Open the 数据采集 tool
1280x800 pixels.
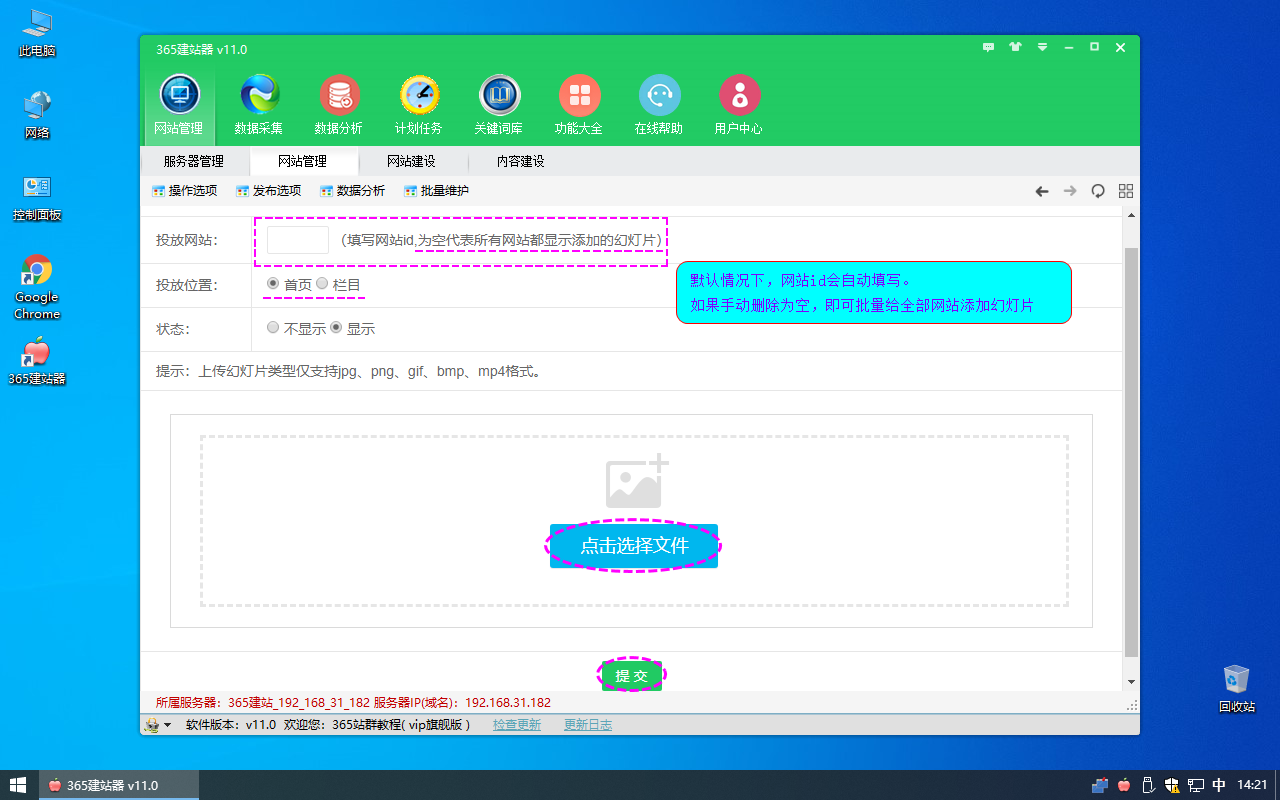(x=259, y=106)
